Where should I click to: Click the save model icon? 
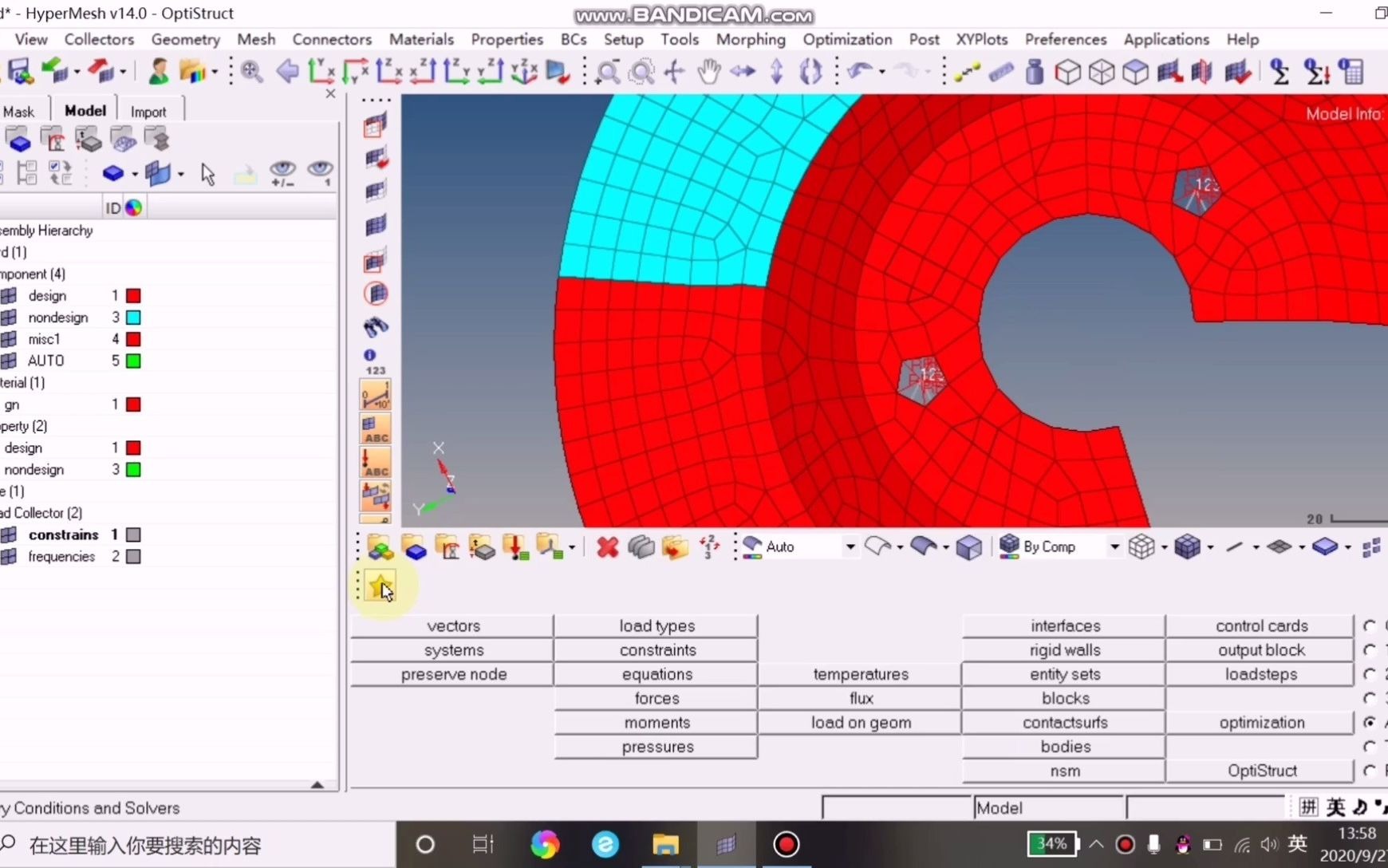(19, 72)
